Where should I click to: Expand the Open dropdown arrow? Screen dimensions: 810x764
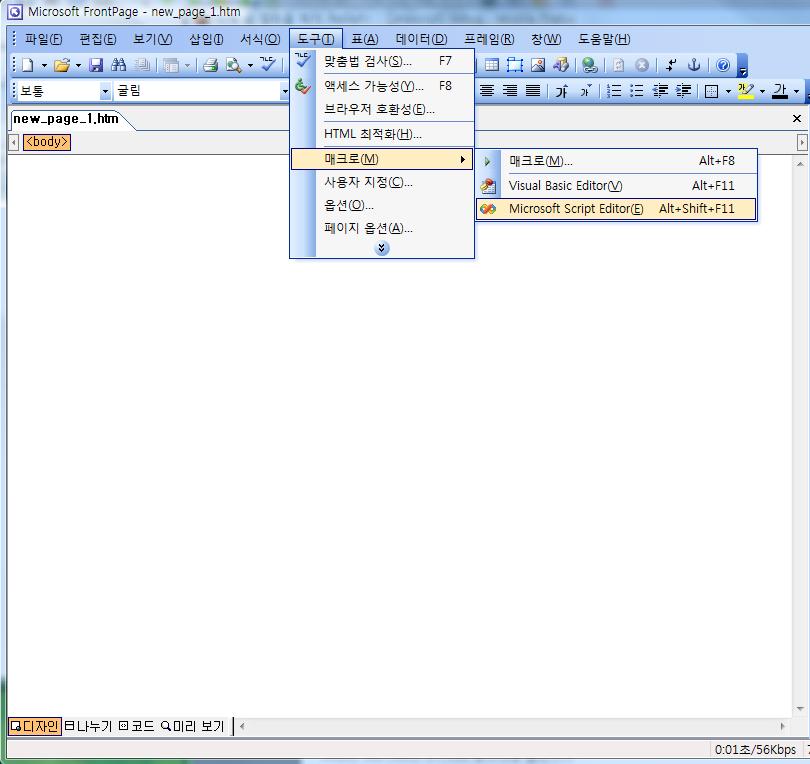(78, 66)
